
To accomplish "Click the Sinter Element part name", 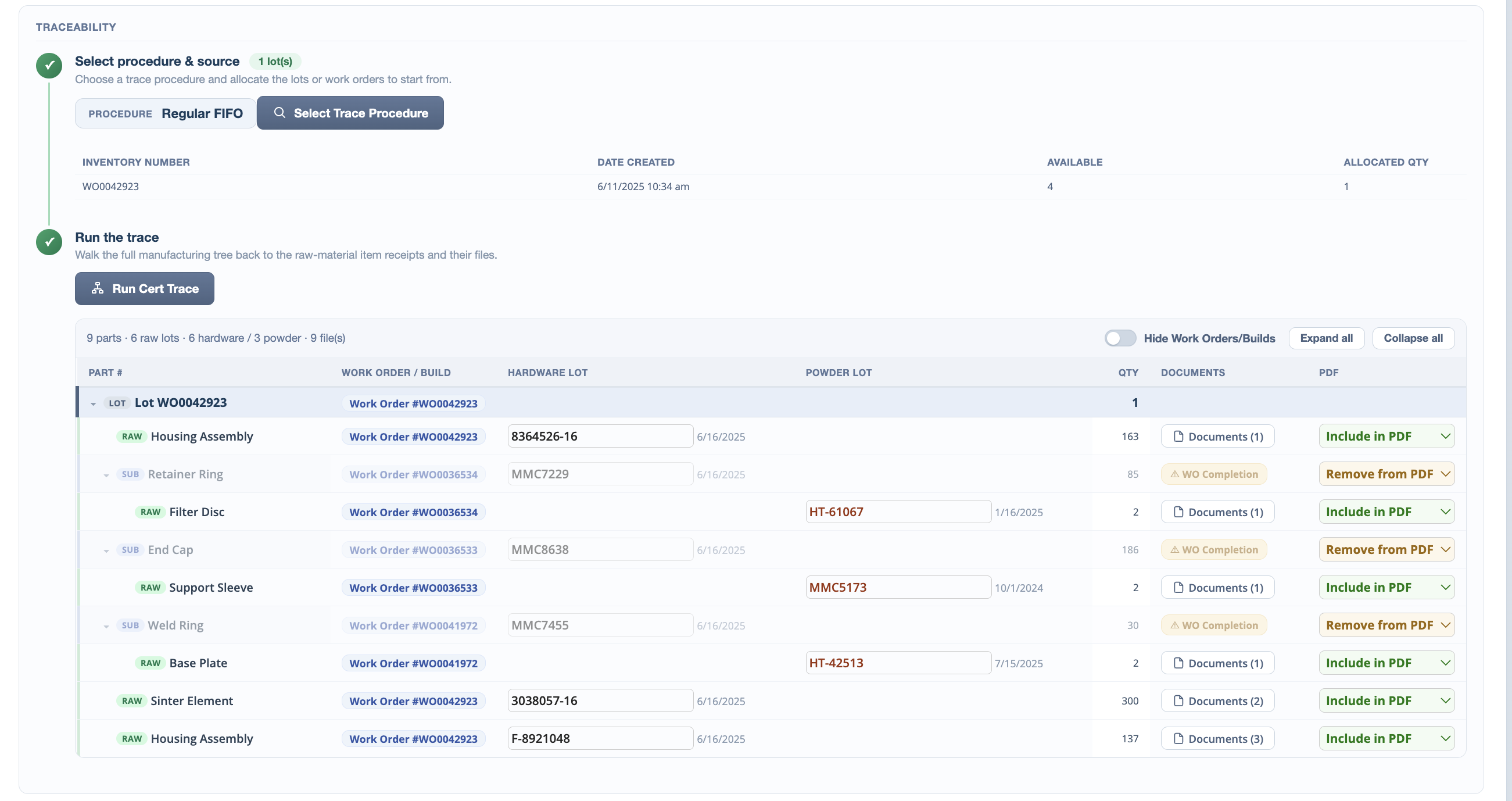I will (x=192, y=700).
